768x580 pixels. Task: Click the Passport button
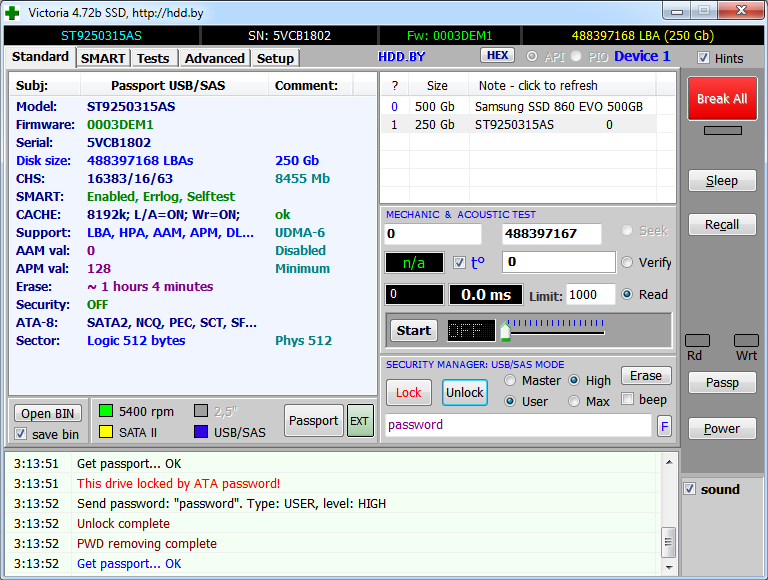(313, 420)
